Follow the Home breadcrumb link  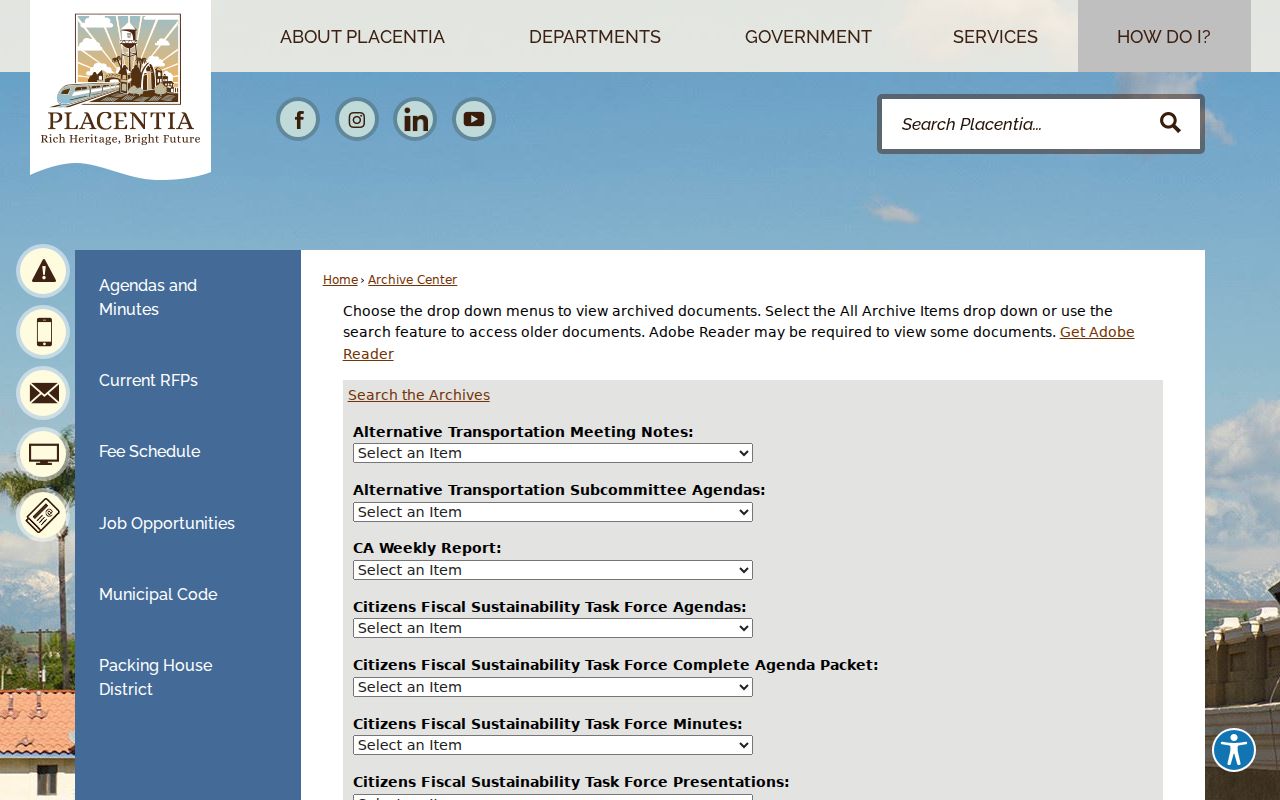click(x=340, y=280)
